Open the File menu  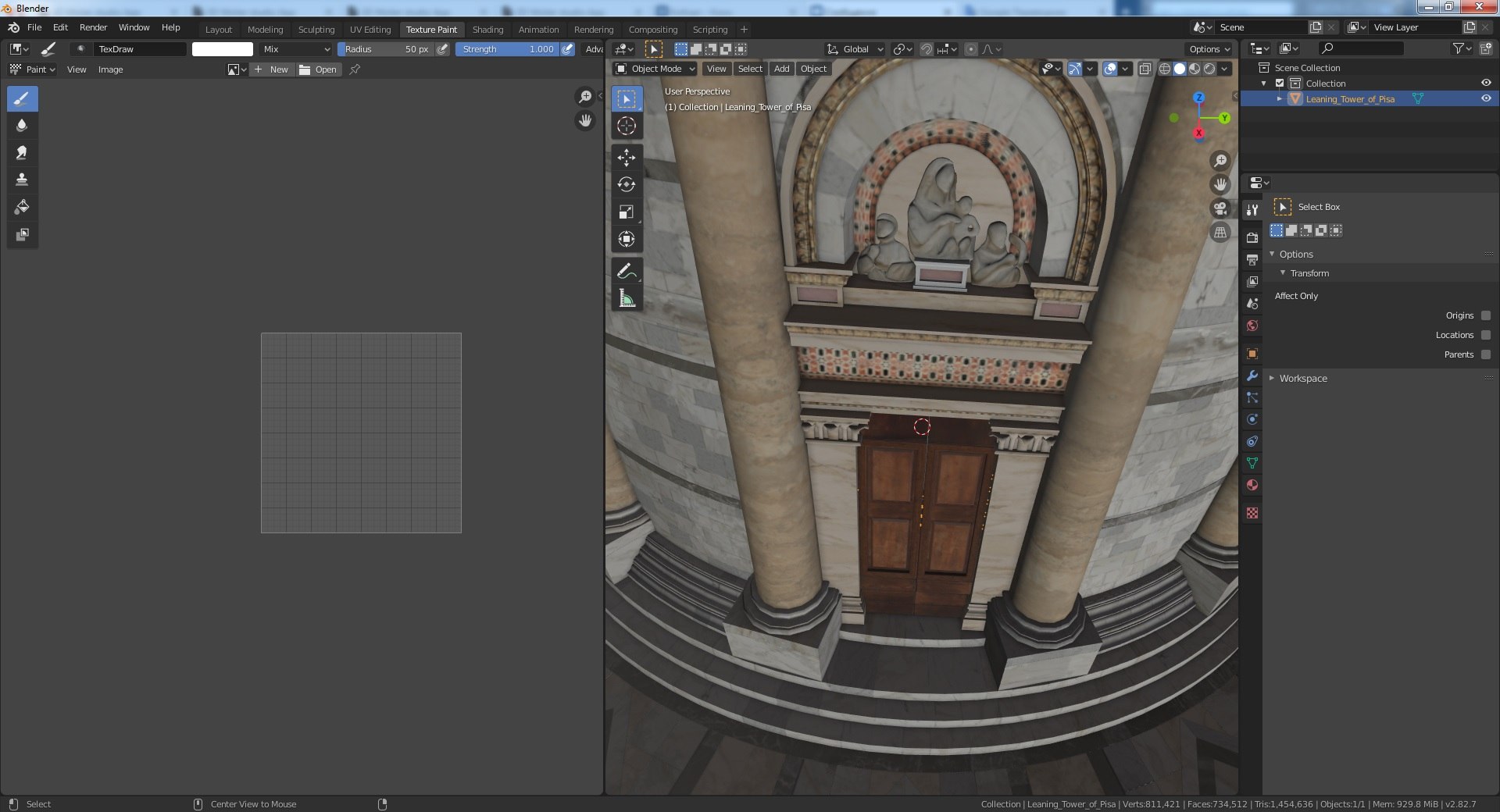[34, 27]
